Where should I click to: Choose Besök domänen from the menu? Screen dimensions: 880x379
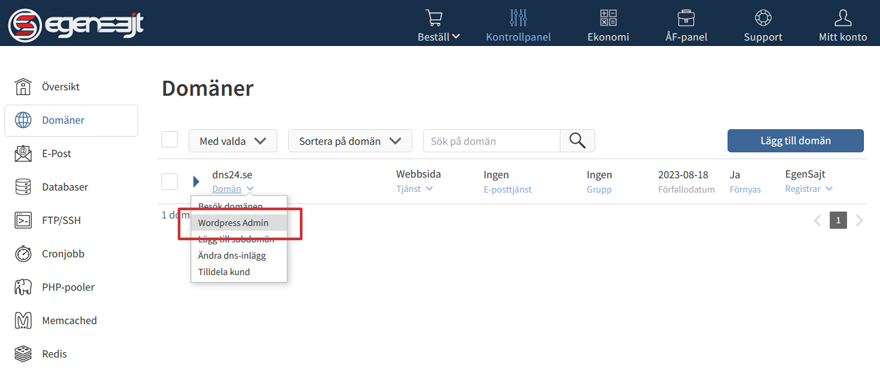click(x=230, y=206)
